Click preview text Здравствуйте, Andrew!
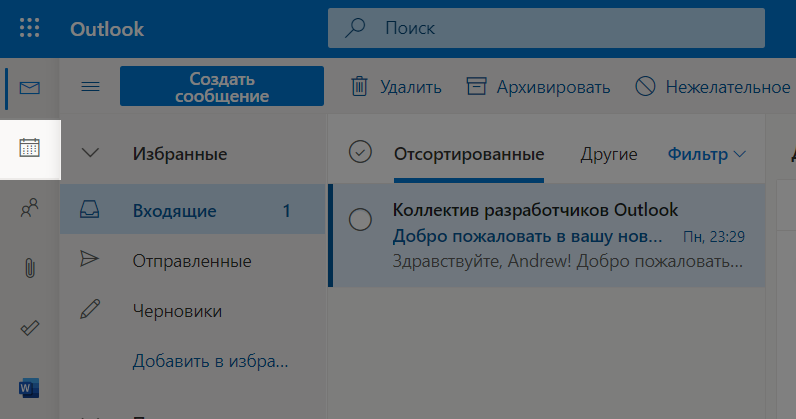Screen dimensions: 796x419 pyautogui.click(x=482, y=261)
